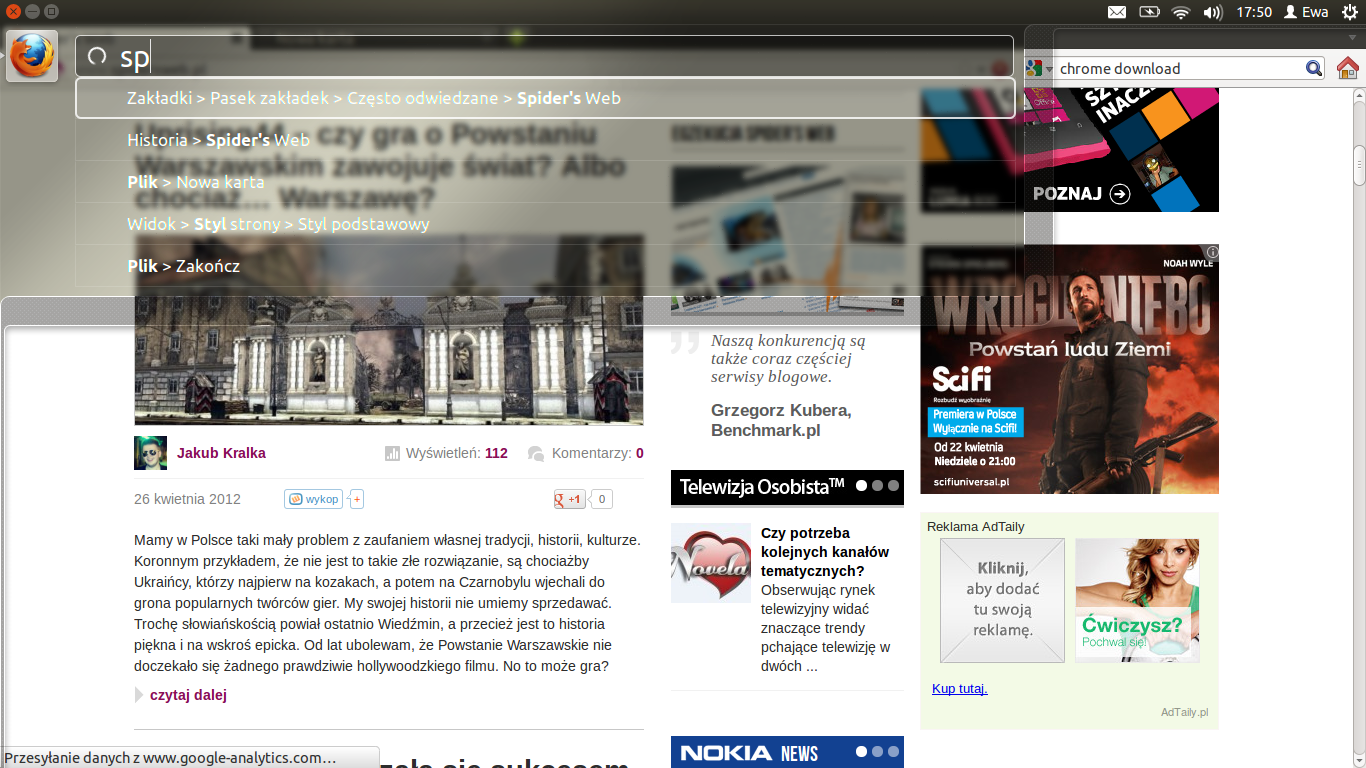Select third NOKIA NEWS carousel dot
1366x768 pixels.
pyautogui.click(x=893, y=751)
